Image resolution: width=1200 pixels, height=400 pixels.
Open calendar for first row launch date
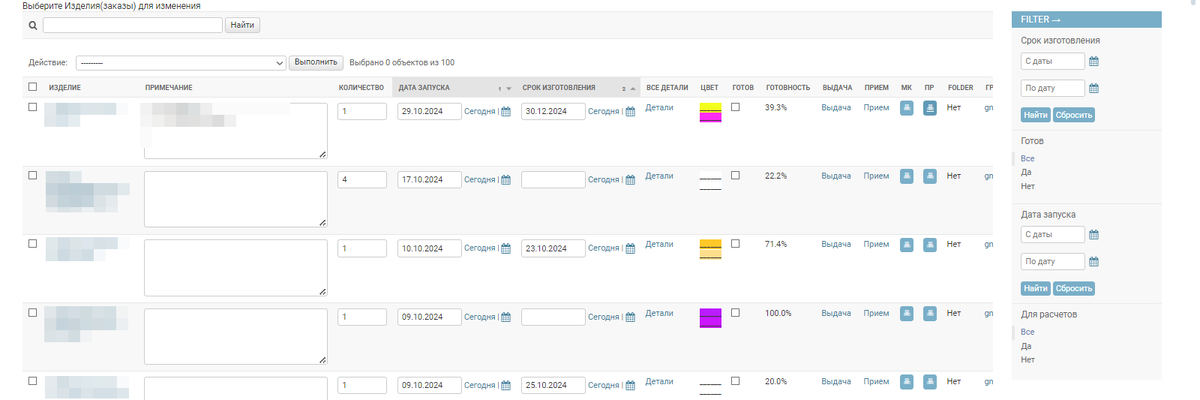tap(506, 111)
